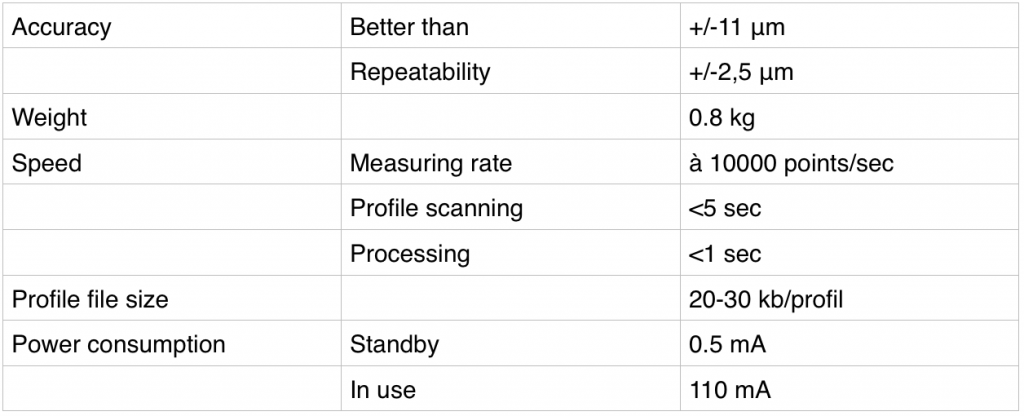Select the <1 sec value cell
The height and width of the screenshot is (416, 1024).
[x=724, y=254]
